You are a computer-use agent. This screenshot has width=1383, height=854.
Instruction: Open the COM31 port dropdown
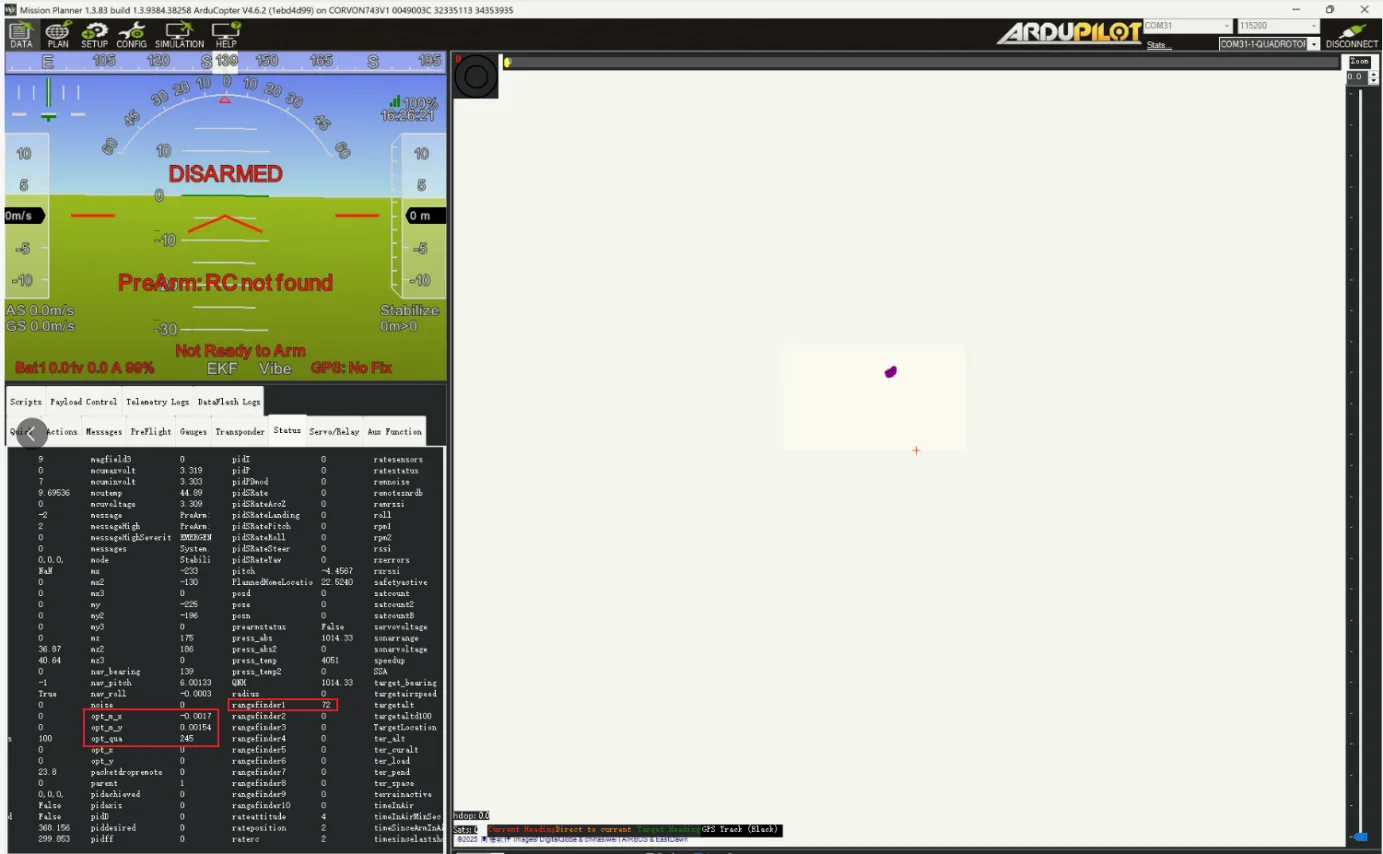1187,26
